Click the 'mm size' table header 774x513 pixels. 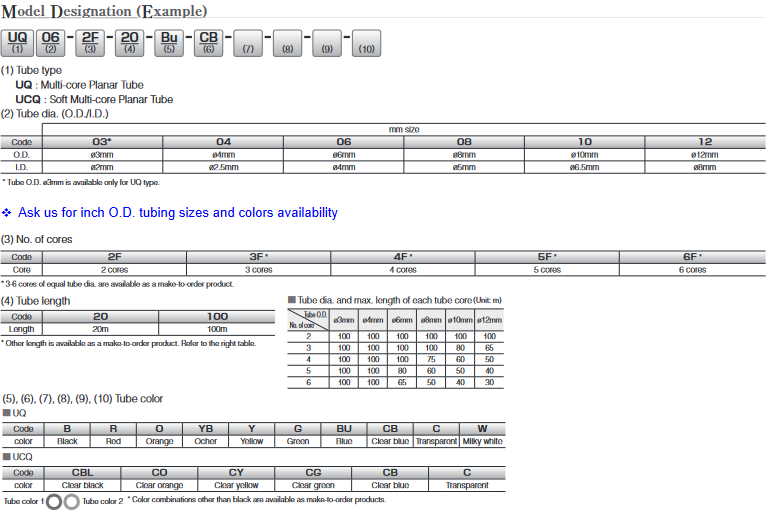pyautogui.click(x=404, y=129)
